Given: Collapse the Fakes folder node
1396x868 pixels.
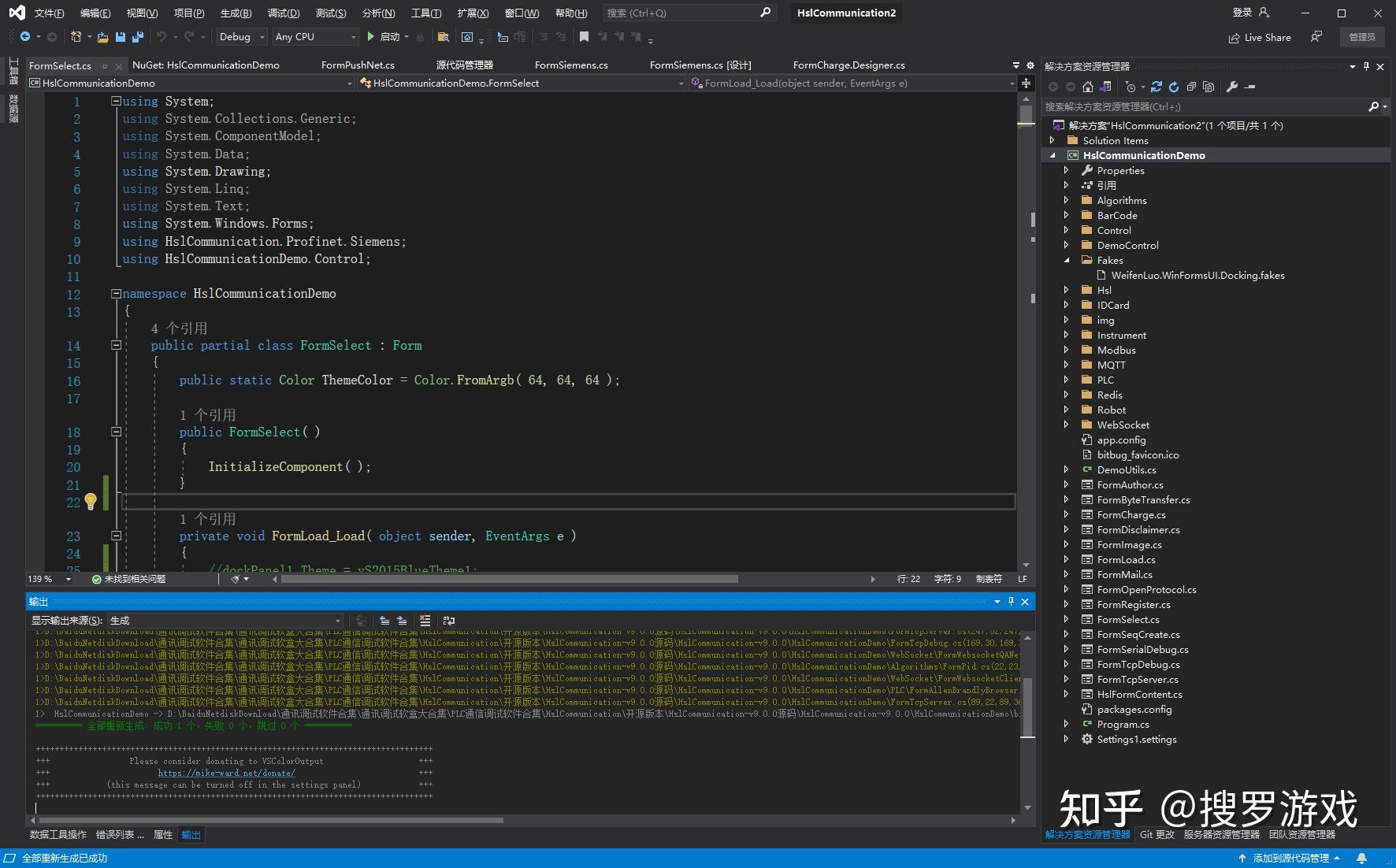Looking at the screenshot, I should [x=1067, y=260].
